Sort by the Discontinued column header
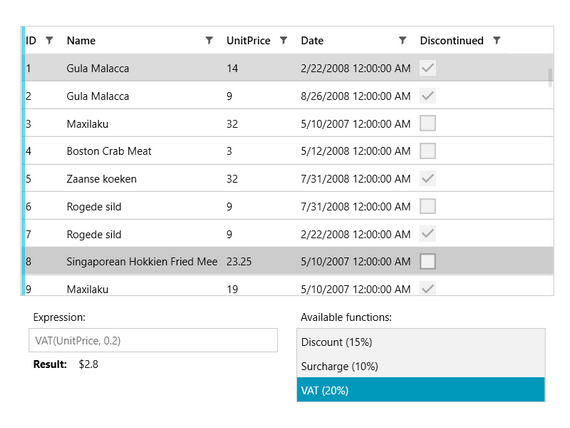The height and width of the screenshot is (428, 570). 451,40
